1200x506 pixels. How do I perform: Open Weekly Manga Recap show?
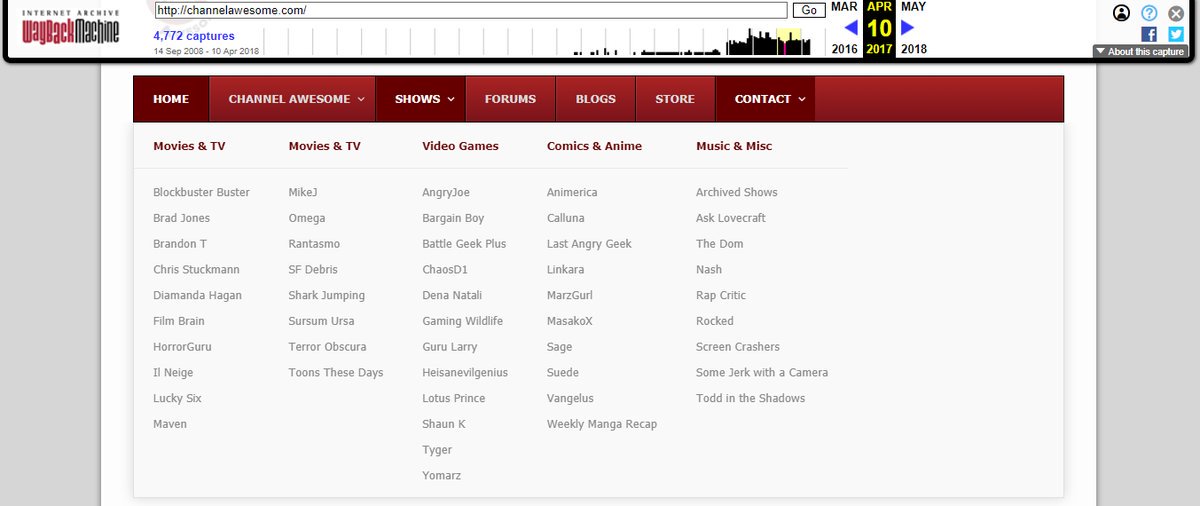602,424
